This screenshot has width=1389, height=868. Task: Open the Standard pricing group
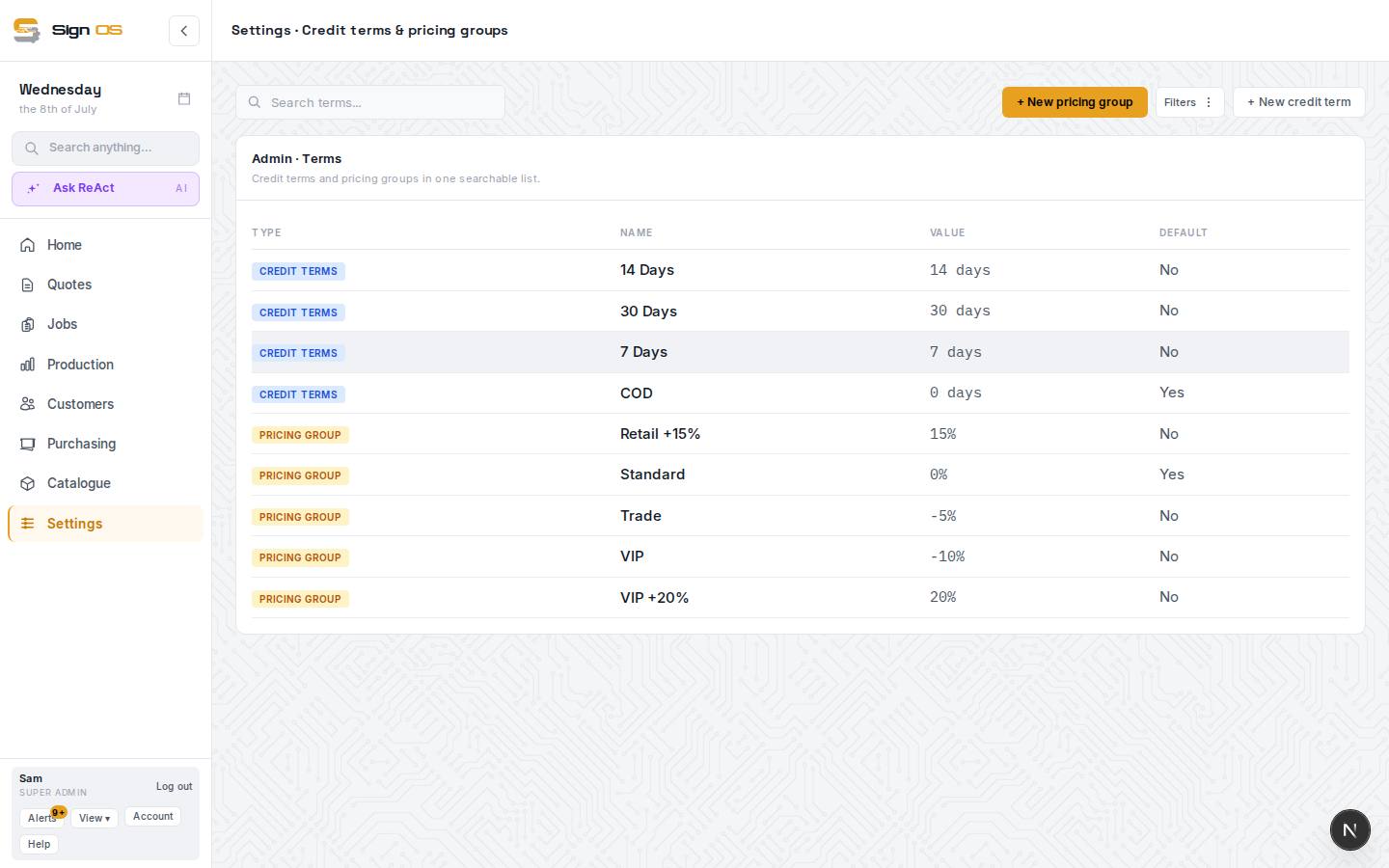pos(652,475)
